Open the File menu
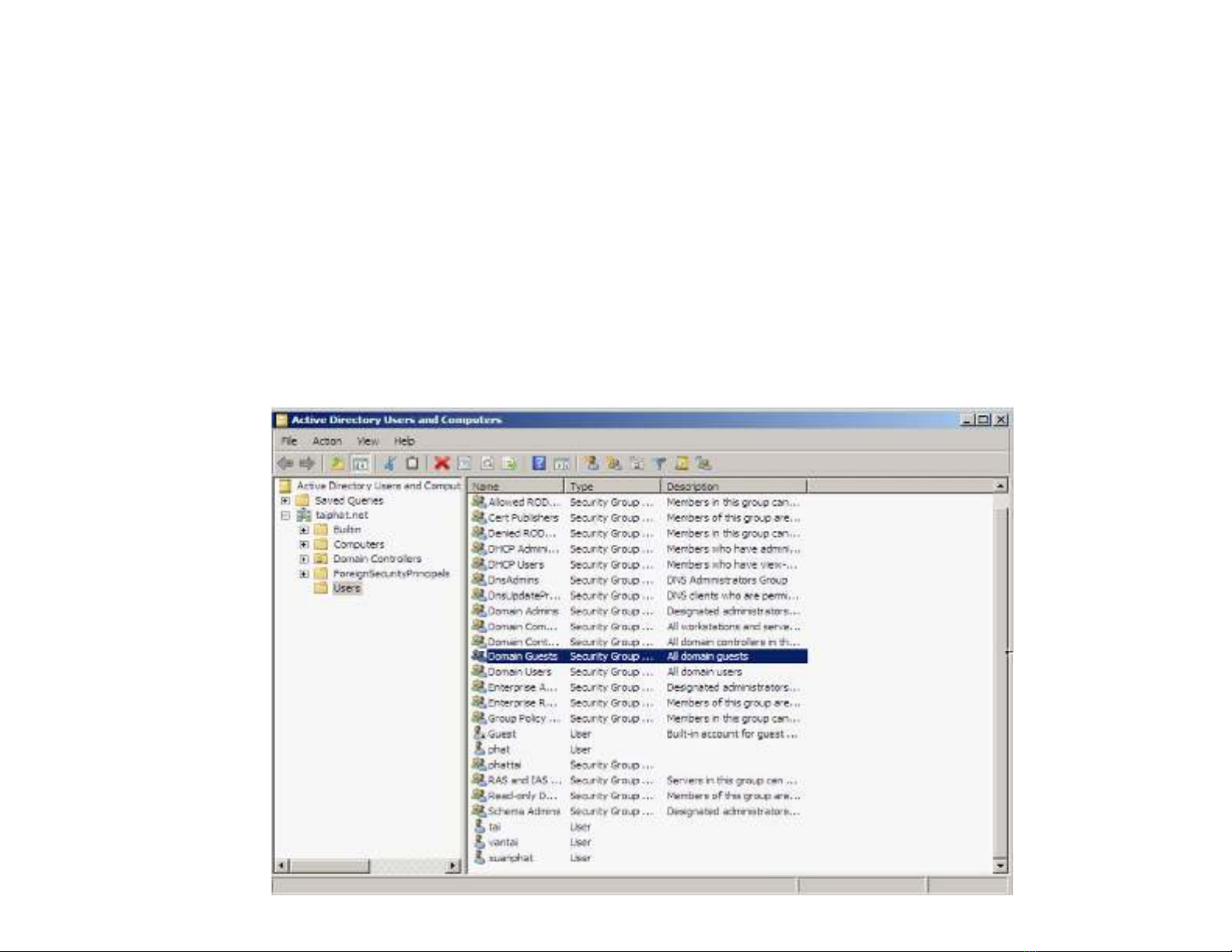Screen dimensions: 1232x952 click(x=289, y=441)
